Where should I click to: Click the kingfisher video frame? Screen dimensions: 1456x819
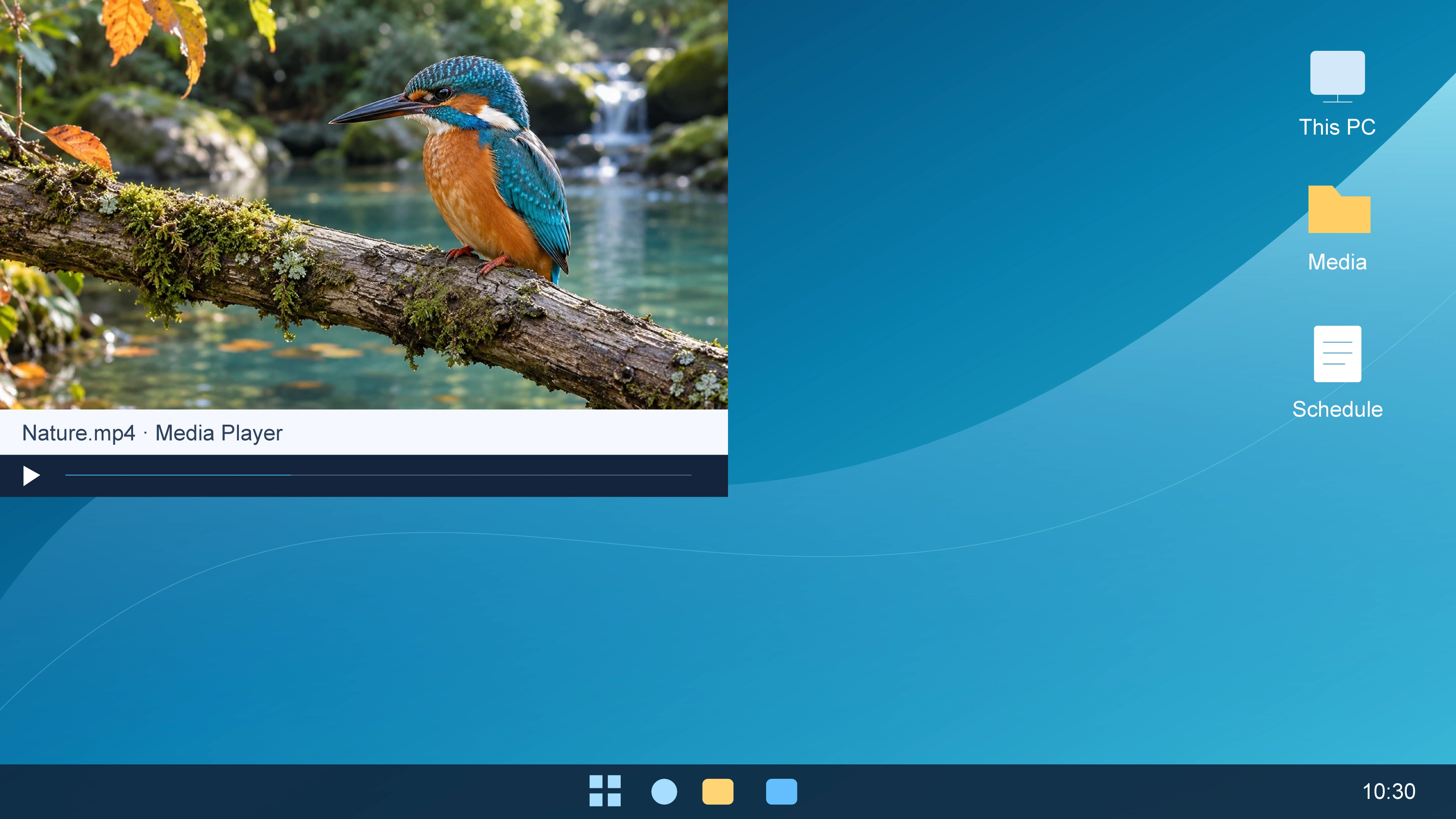(x=364, y=205)
